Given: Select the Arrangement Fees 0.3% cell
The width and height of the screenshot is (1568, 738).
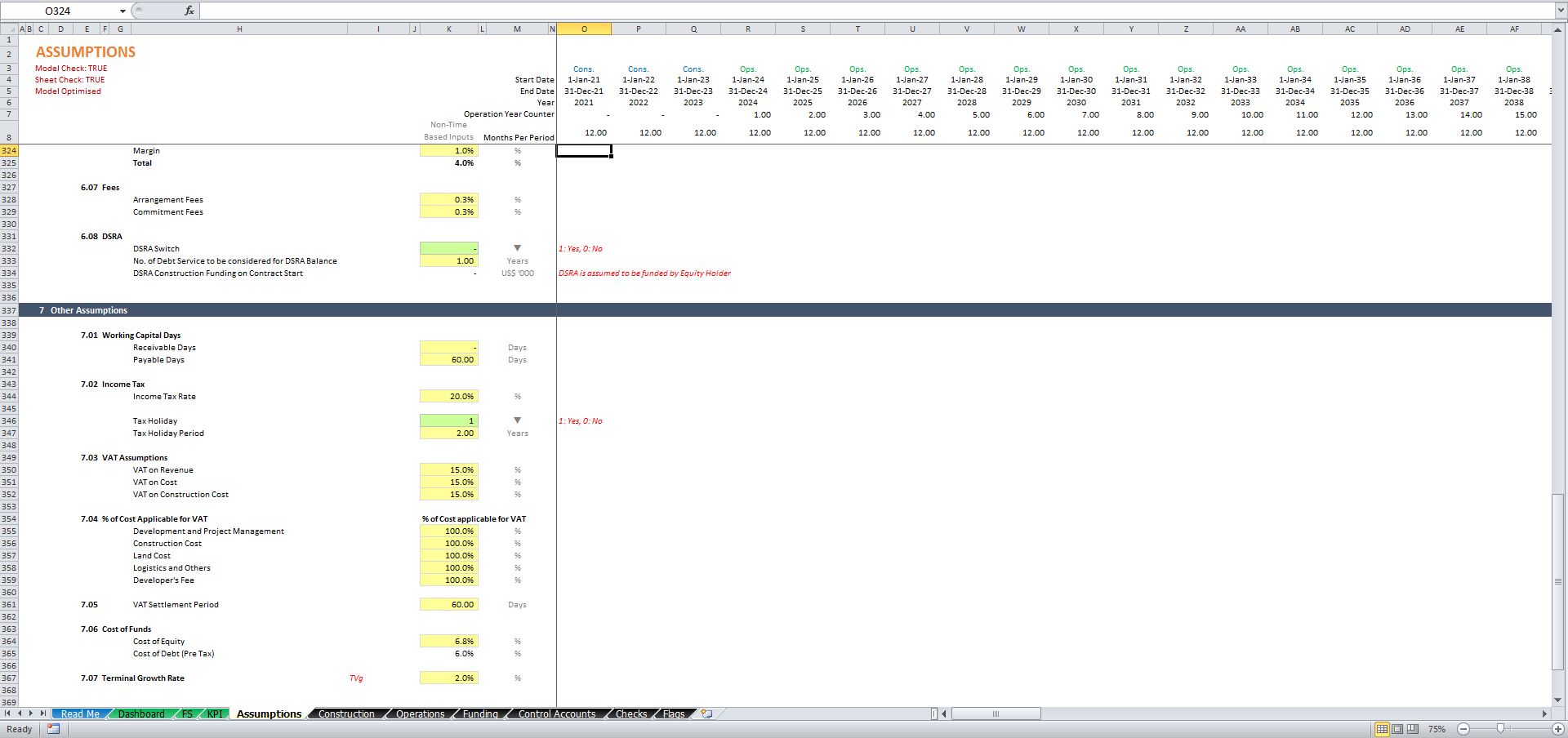Looking at the screenshot, I should coord(448,199).
